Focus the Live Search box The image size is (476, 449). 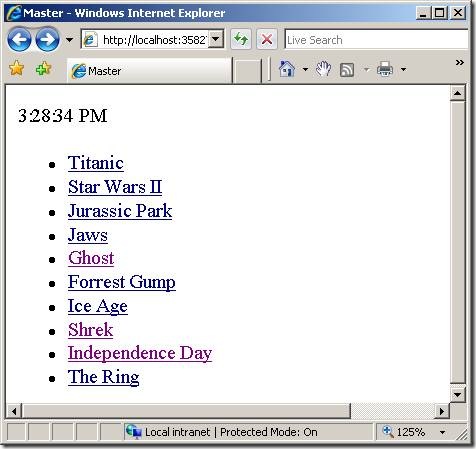[x=377, y=40]
